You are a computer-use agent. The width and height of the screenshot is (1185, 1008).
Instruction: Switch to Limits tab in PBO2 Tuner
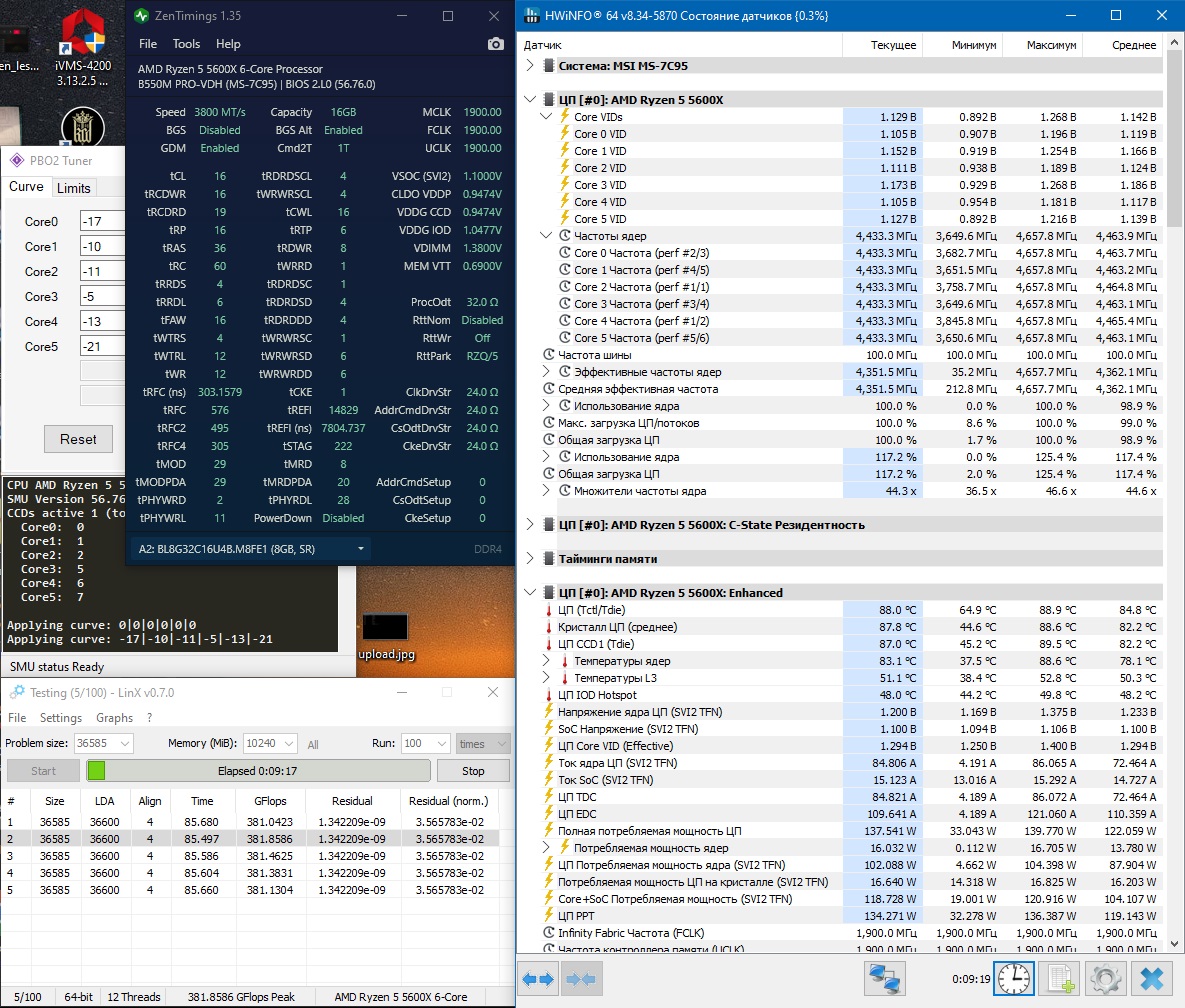tap(73, 187)
